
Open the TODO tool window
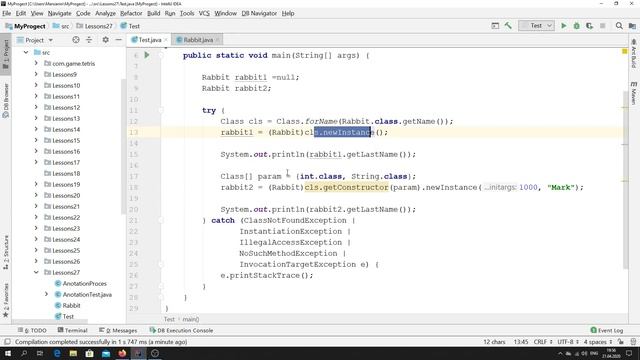click(x=32, y=330)
